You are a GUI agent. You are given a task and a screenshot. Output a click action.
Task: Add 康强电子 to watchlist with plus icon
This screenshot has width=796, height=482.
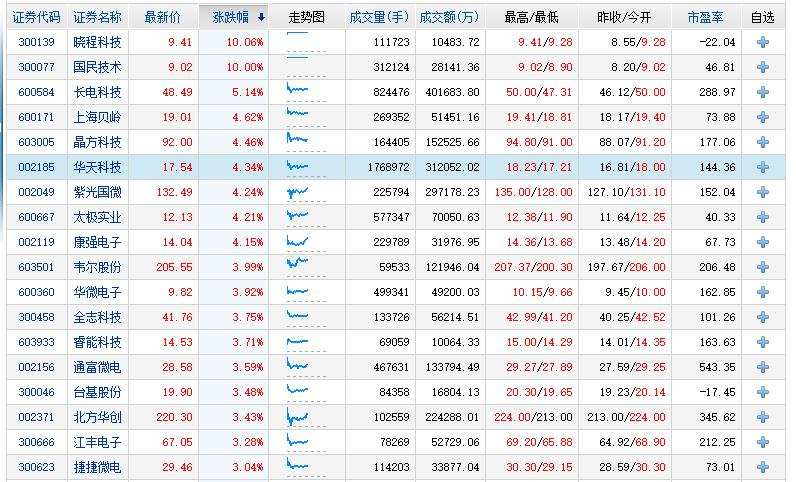(762, 242)
